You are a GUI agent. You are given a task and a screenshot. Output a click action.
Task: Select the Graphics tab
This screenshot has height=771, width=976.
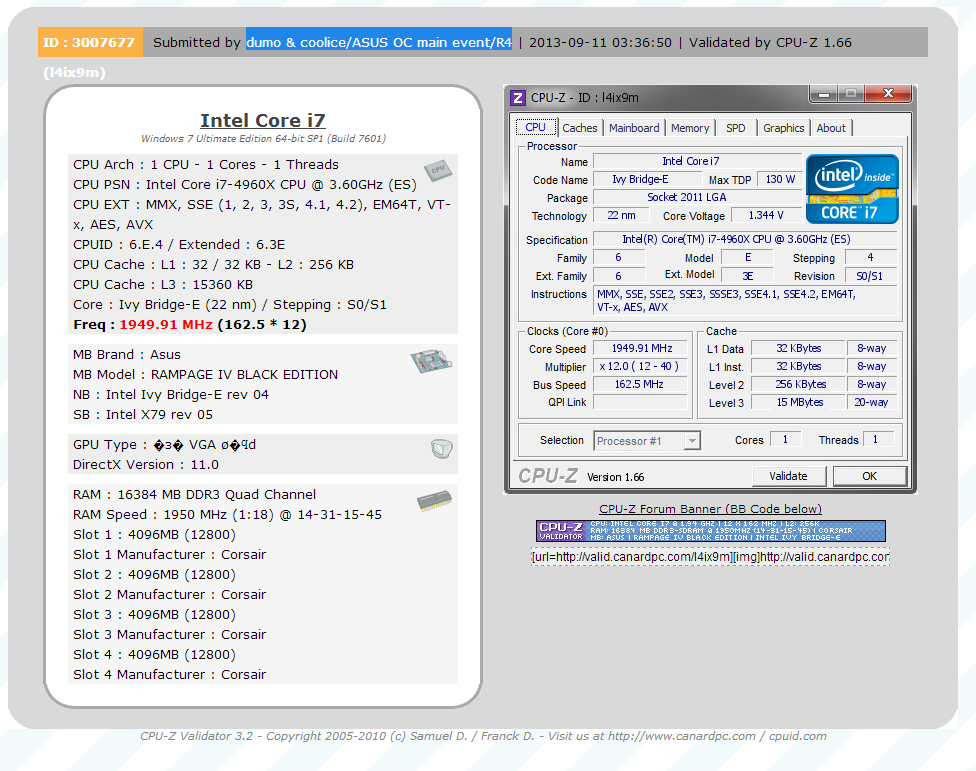(x=783, y=128)
